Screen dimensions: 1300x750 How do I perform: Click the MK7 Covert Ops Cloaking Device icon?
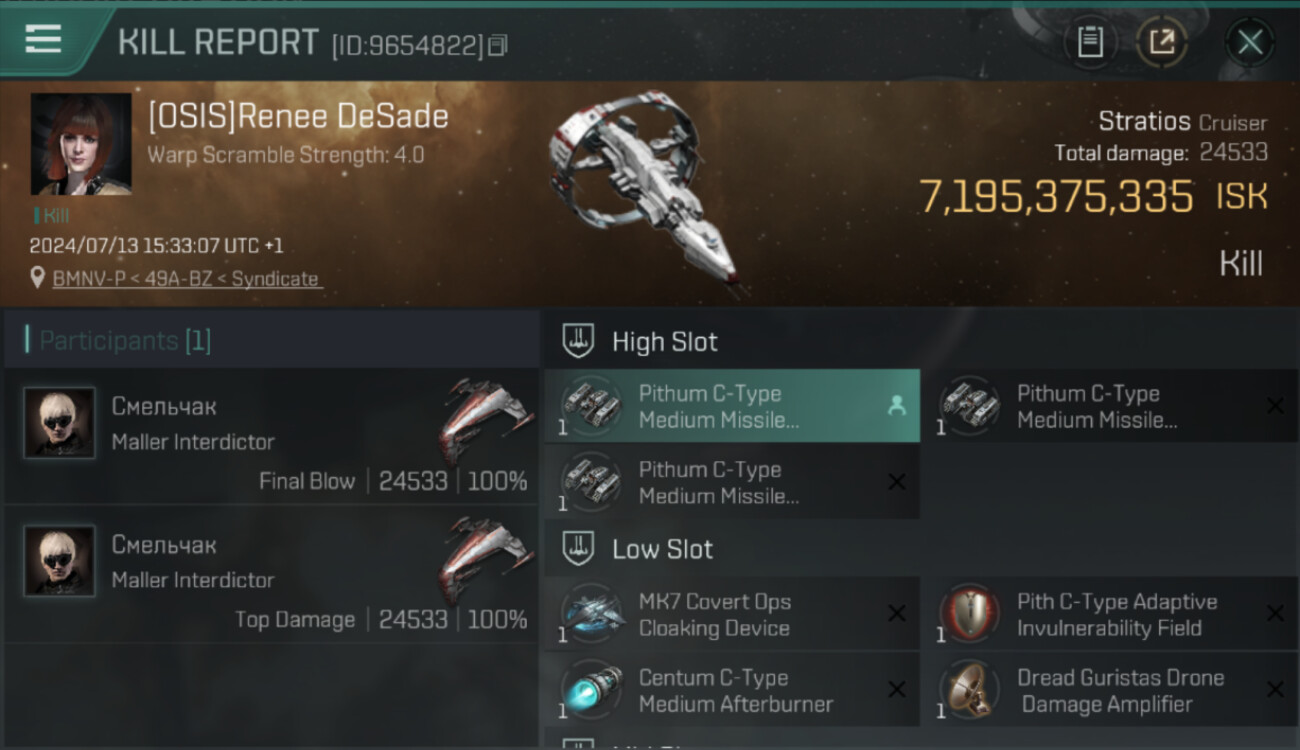pos(592,613)
